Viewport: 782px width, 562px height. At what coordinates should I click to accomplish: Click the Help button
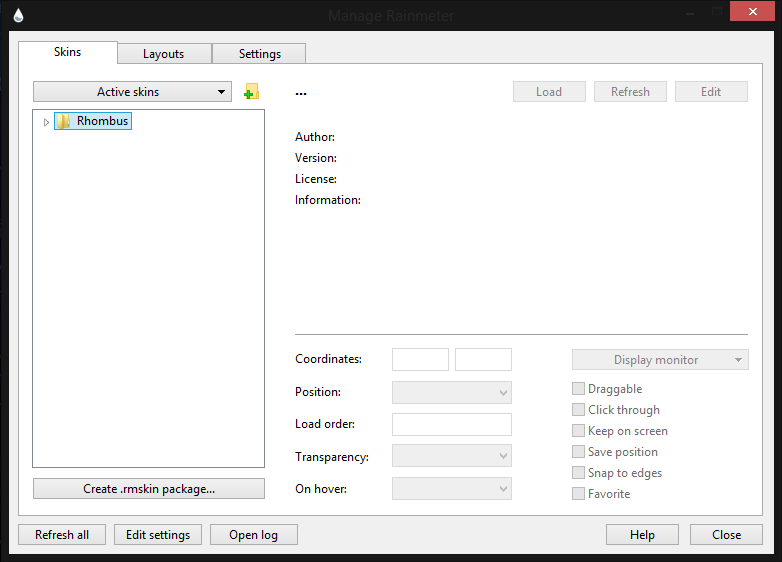click(642, 535)
